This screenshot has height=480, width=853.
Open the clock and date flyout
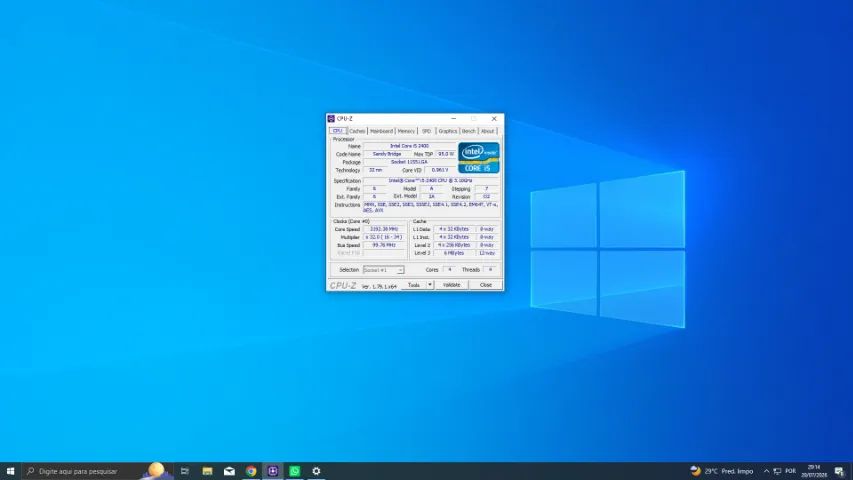tap(814, 471)
